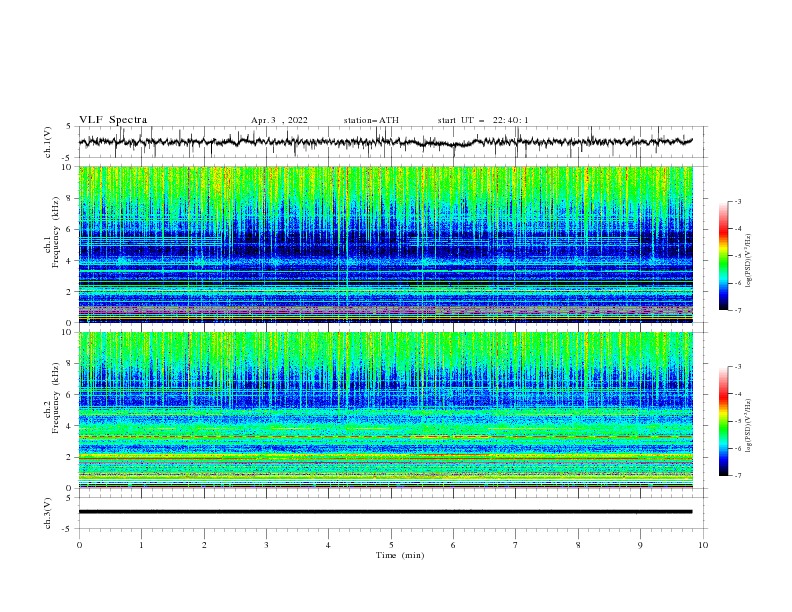Viewport: 792px width, 612px height.
Task: Click time axis tick label '10'
Action: tap(703, 545)
